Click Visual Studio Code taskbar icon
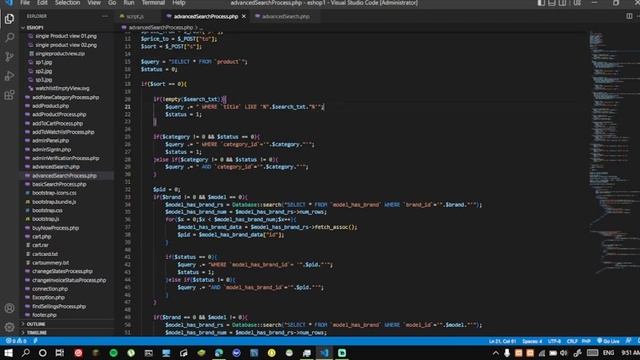The height and width of the screenshot is (360, 640). [324, 353]
